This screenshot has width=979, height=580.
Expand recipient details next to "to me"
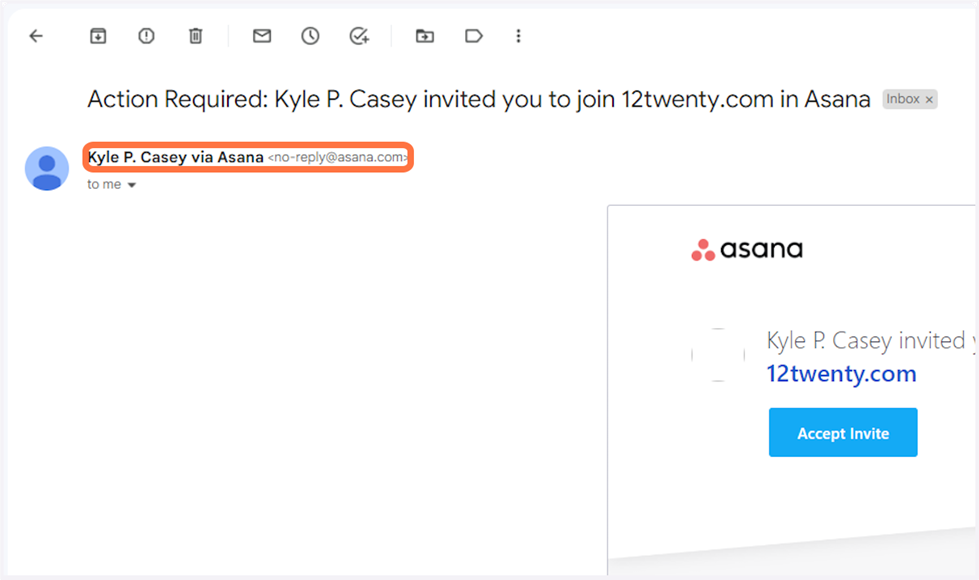(x=131, y=186)
